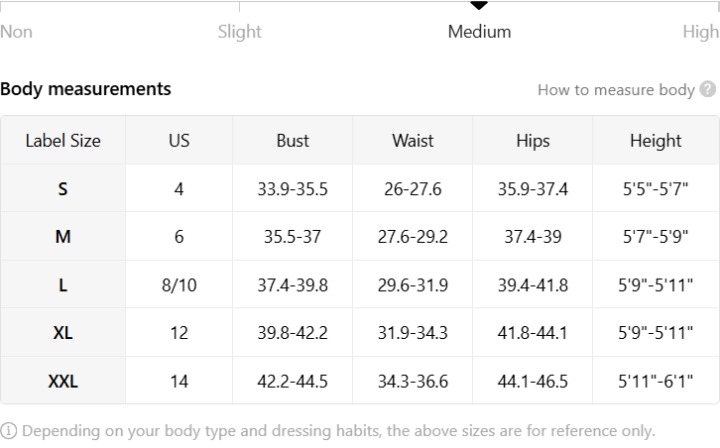Click the US column header
The width and height of the screenshot is (720, 448).
pyautogui.click(x=179, y=140)
